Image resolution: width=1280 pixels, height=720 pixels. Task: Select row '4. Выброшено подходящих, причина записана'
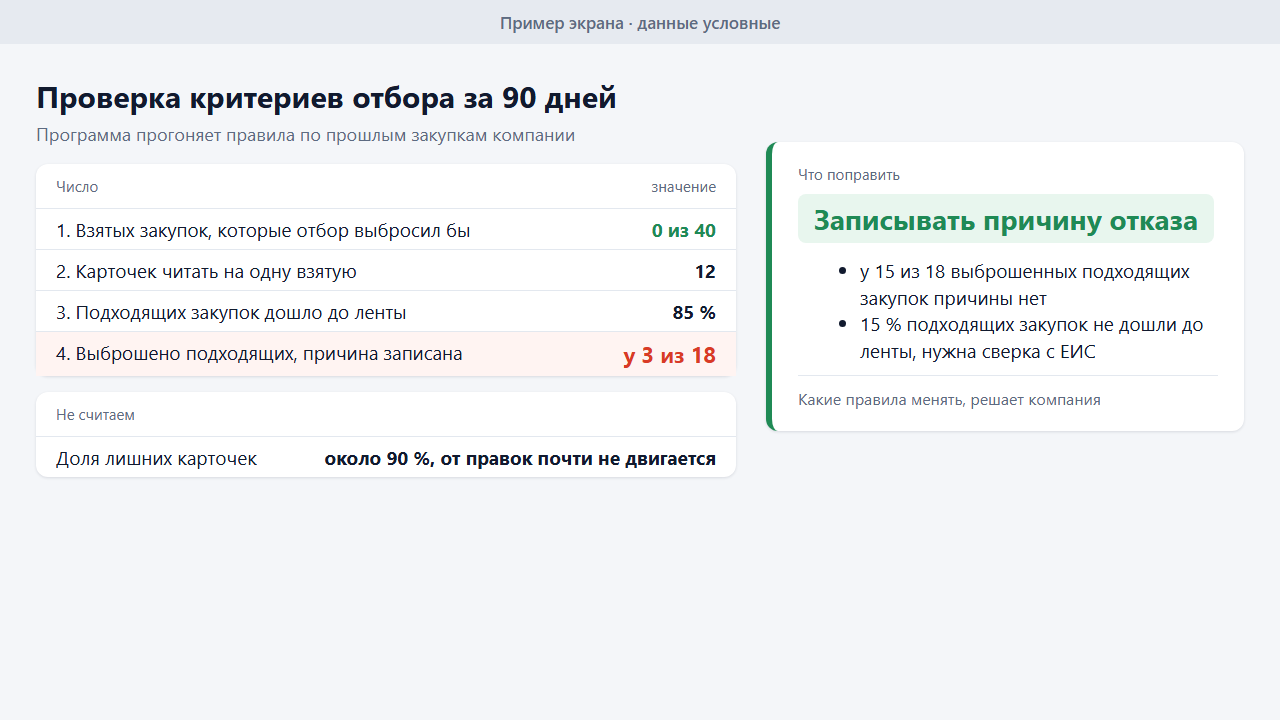point(386,354)
